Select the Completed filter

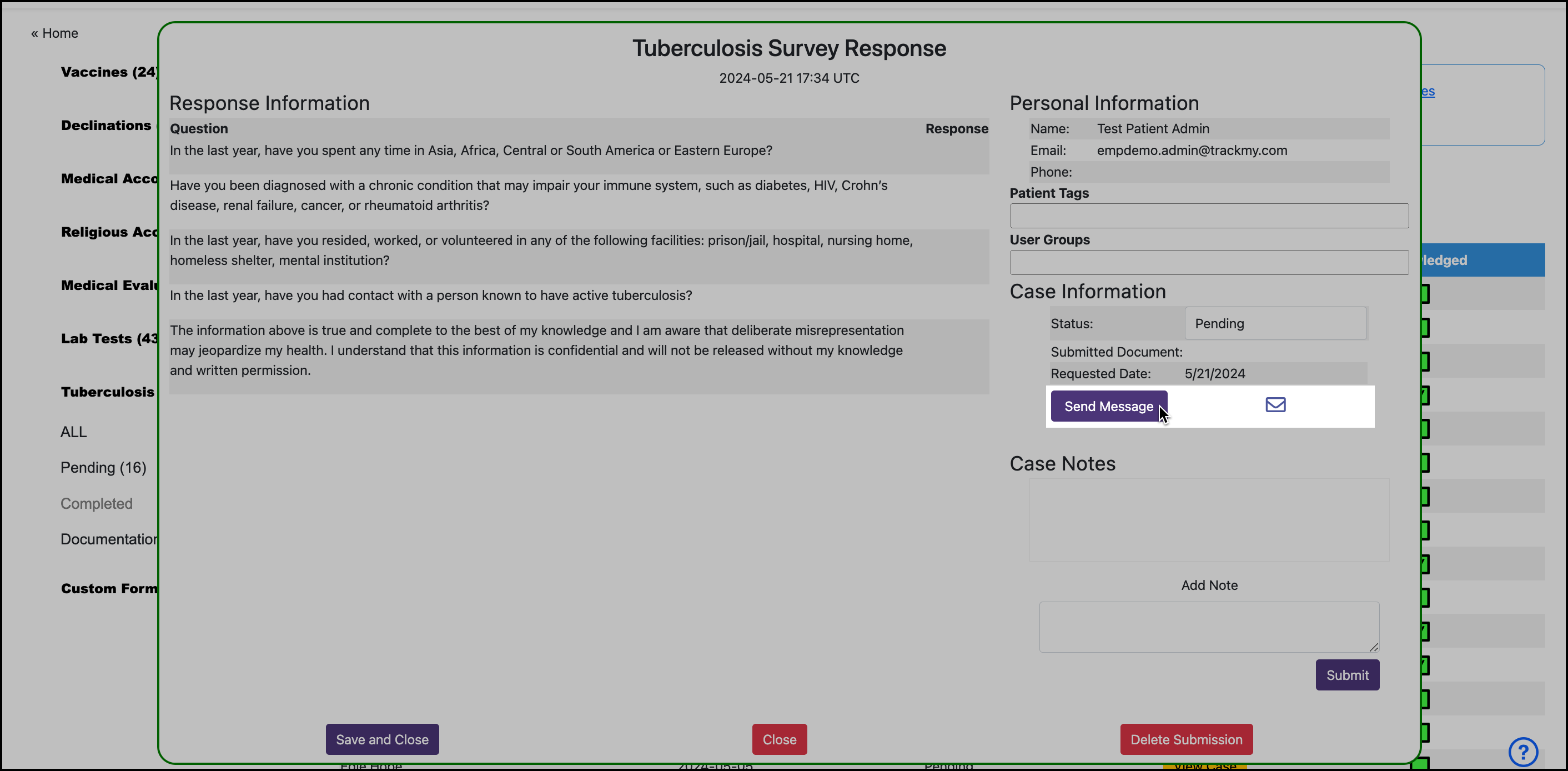coord(96,503)
